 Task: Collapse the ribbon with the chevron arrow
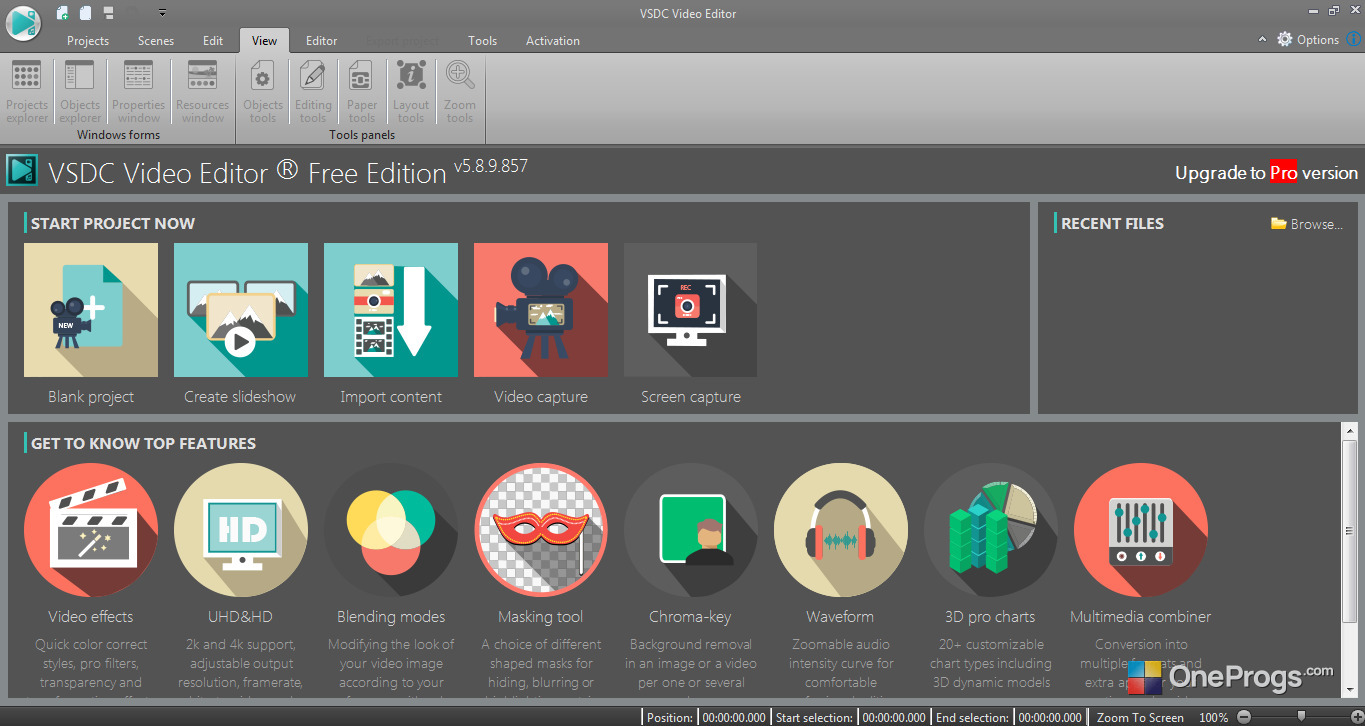1262,40
